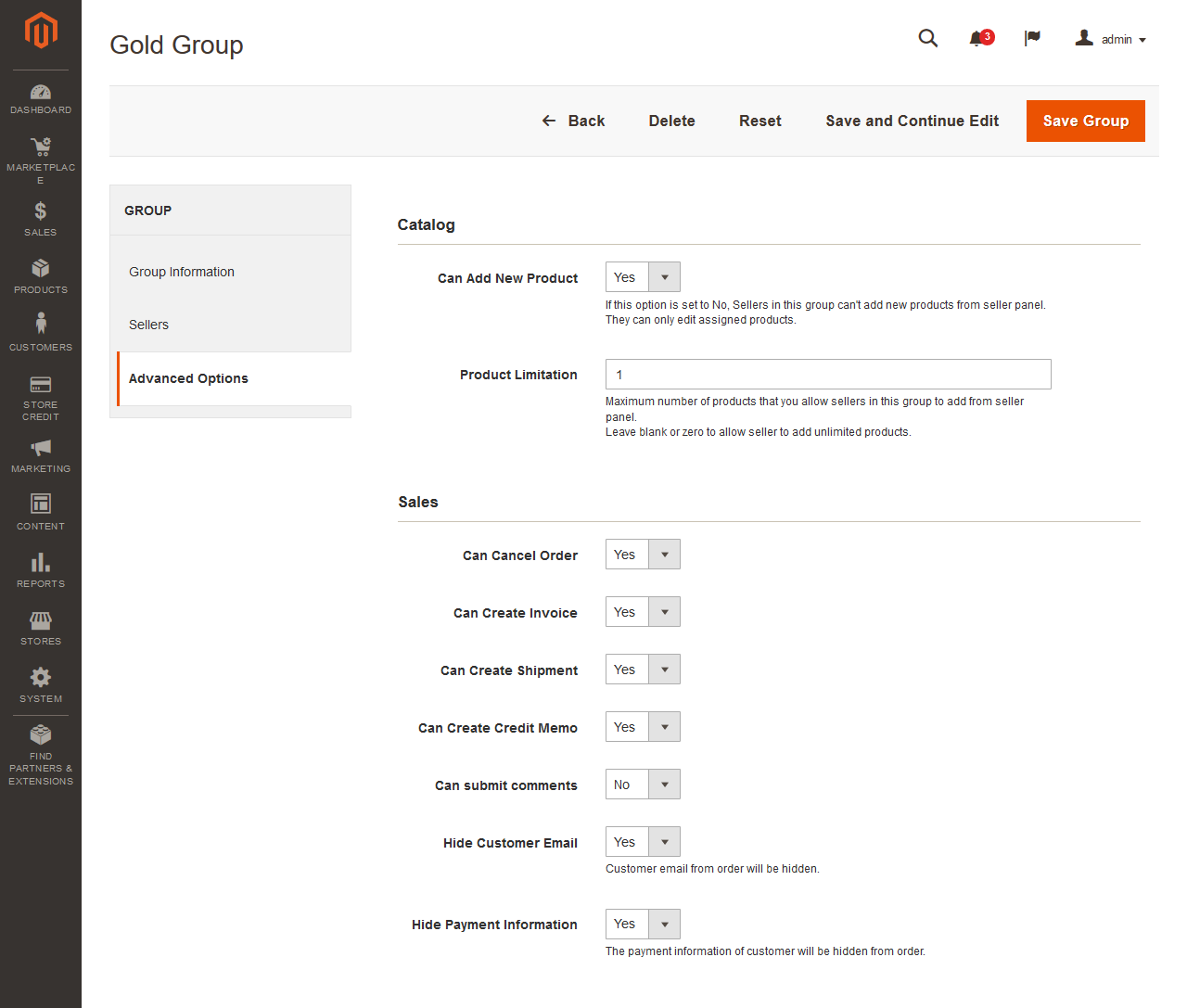Screen dimensions: 1187x1008
Task: Open the Products section
Action: 41,275
